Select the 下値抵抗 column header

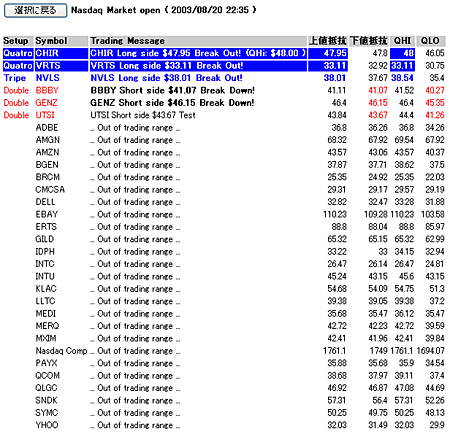(x=369, y=41)
